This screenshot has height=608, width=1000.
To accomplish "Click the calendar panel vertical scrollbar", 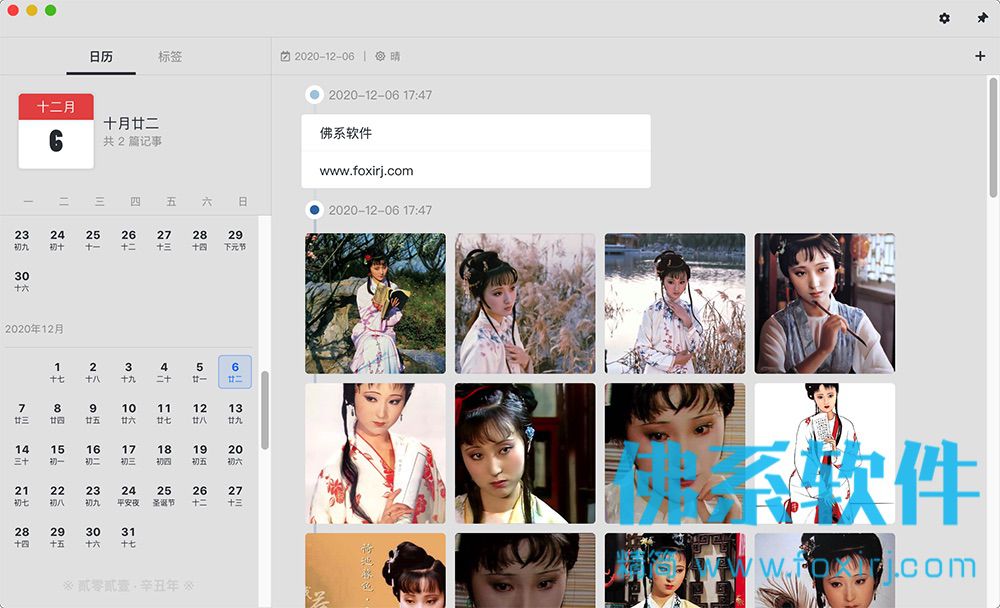I will click(x=265, y=410).
